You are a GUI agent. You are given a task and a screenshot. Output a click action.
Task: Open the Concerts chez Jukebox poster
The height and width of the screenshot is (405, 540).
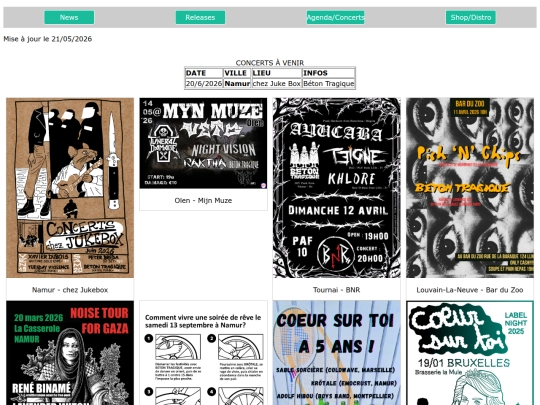[70, 188]
